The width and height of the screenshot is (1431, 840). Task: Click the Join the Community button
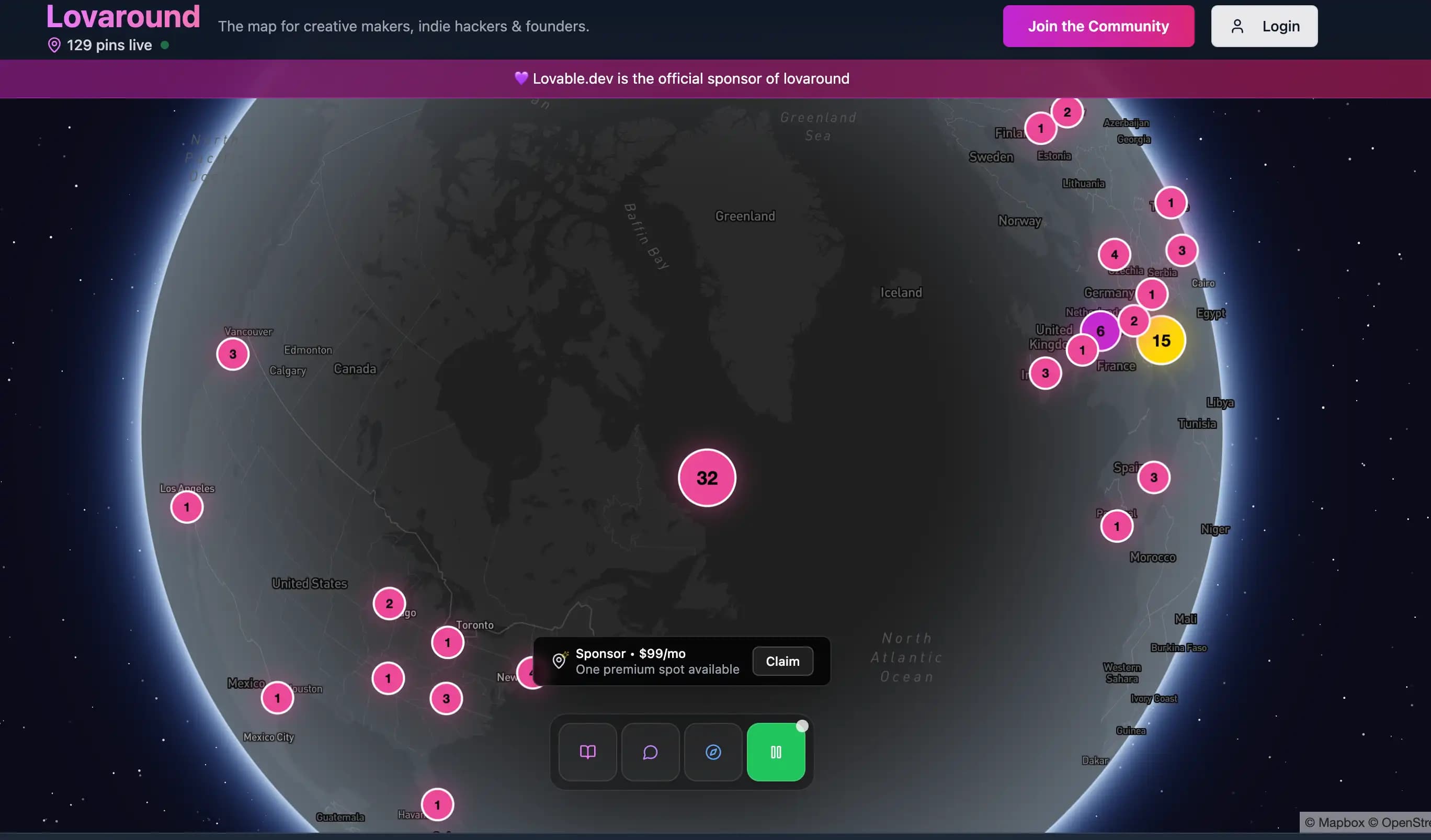(1098, 26)
